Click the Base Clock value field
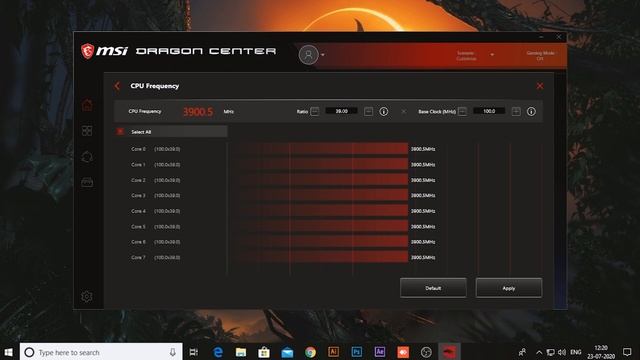Screen dimensions: 640x360 point(489,111)
